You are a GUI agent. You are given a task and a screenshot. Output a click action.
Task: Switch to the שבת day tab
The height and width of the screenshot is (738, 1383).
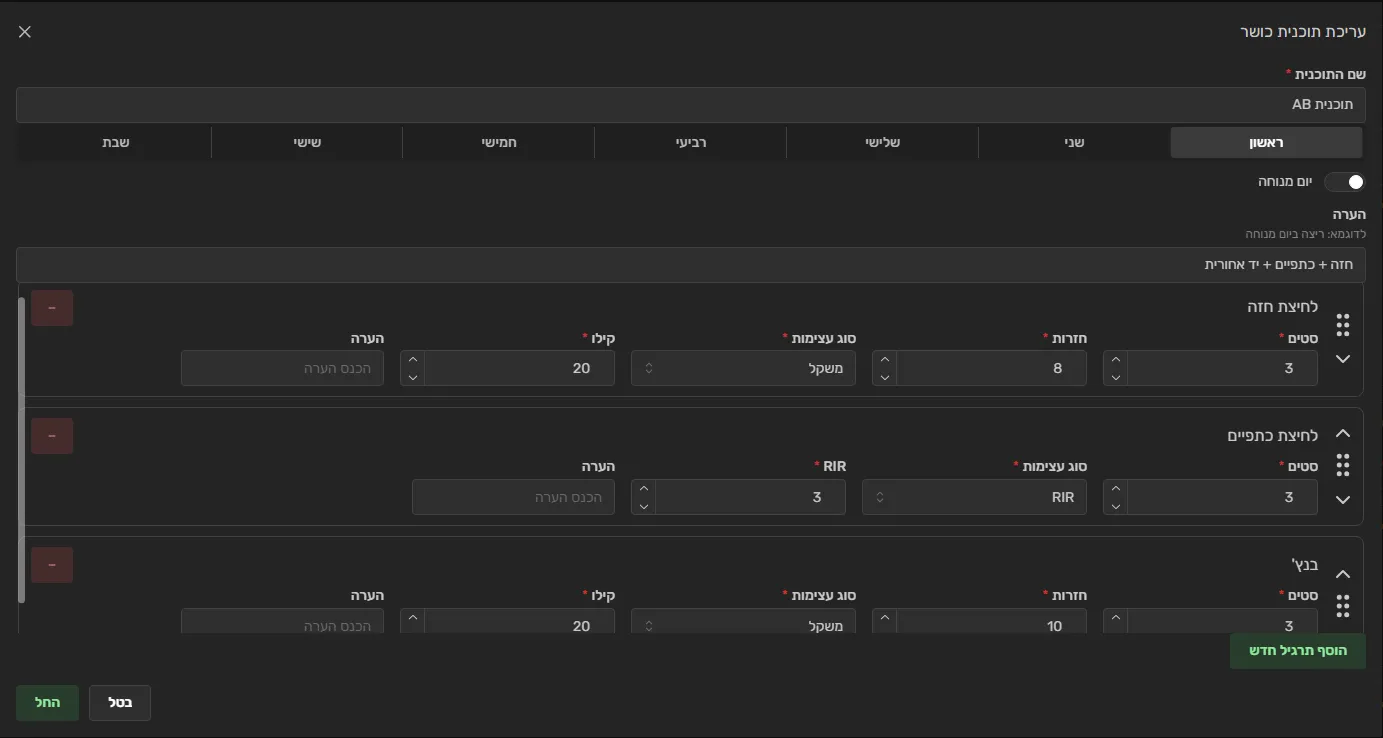[x=115, y=142]
